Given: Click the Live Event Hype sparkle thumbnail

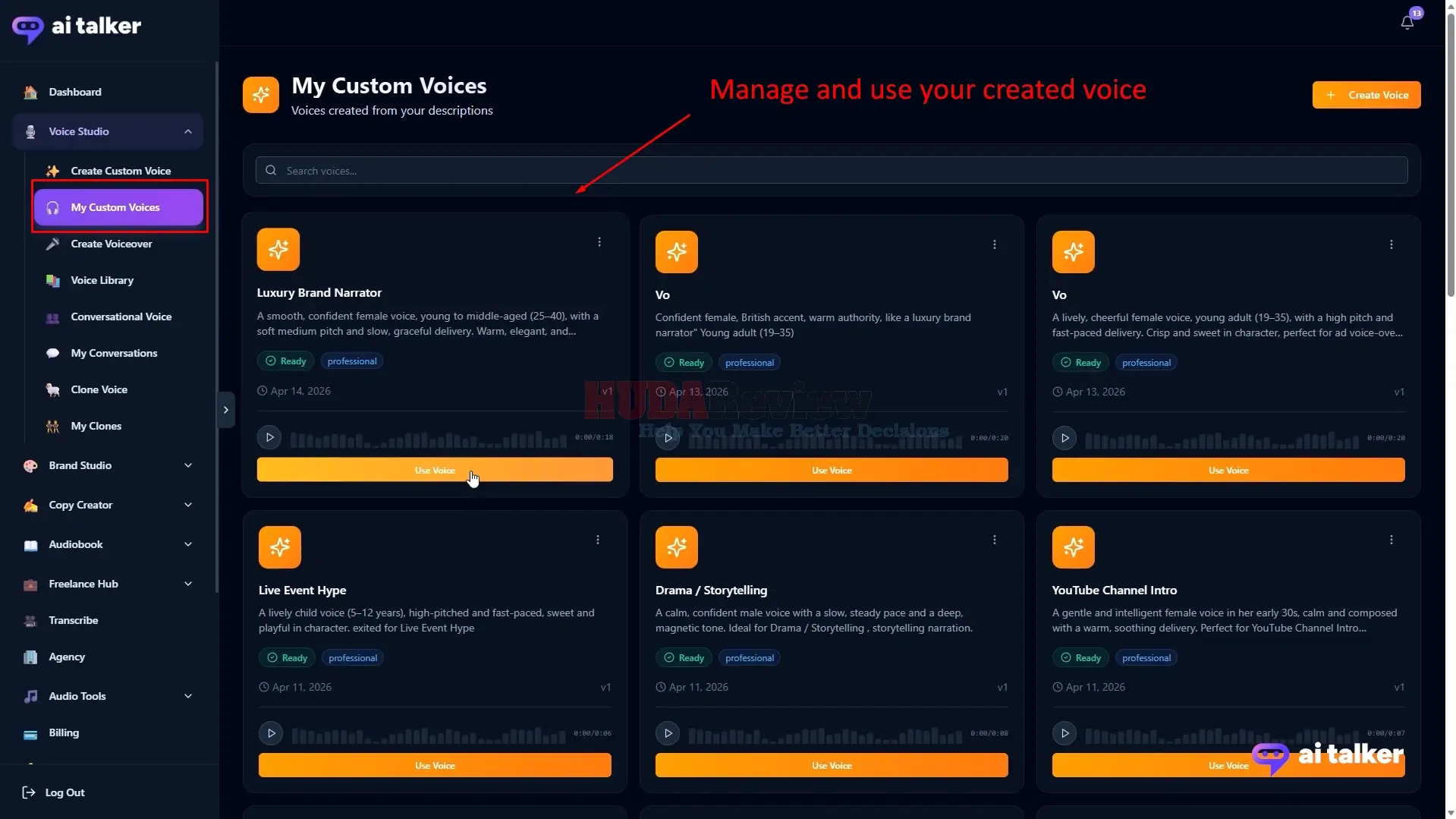Looking at the screenshot, I should [x=280, y=547].
